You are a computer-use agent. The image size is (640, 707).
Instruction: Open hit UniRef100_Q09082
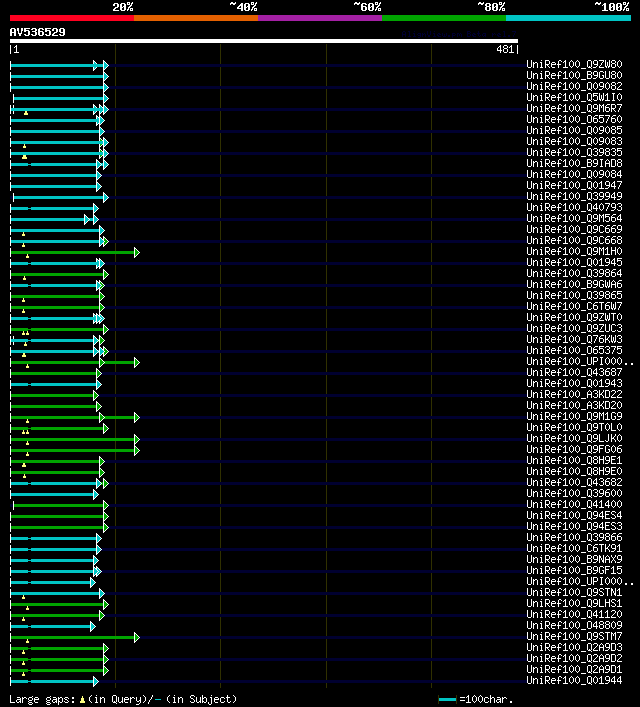click(x=574, y=86)
